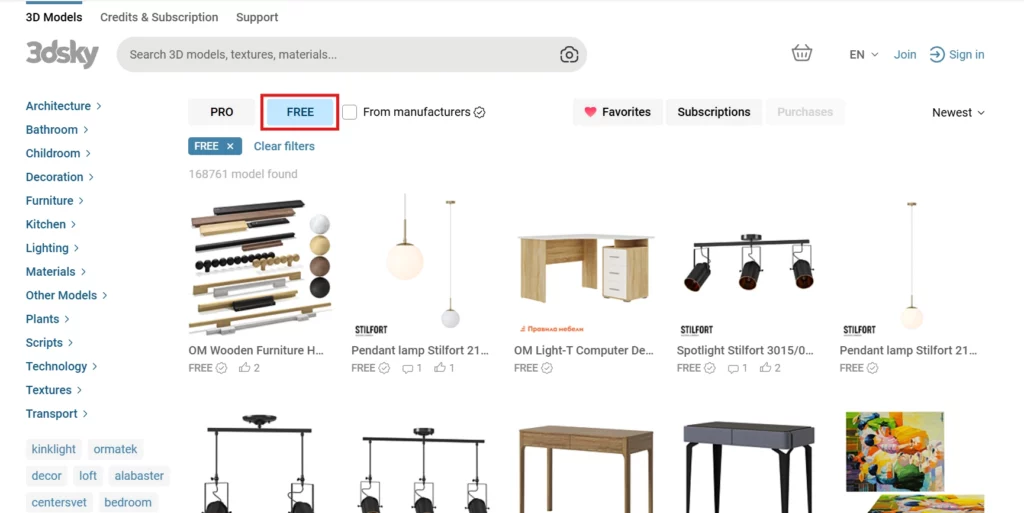This screenshot has height=513, width=1024.
Task: Switch to the Credits & Subscription tab
Action: tap(159, 17)
